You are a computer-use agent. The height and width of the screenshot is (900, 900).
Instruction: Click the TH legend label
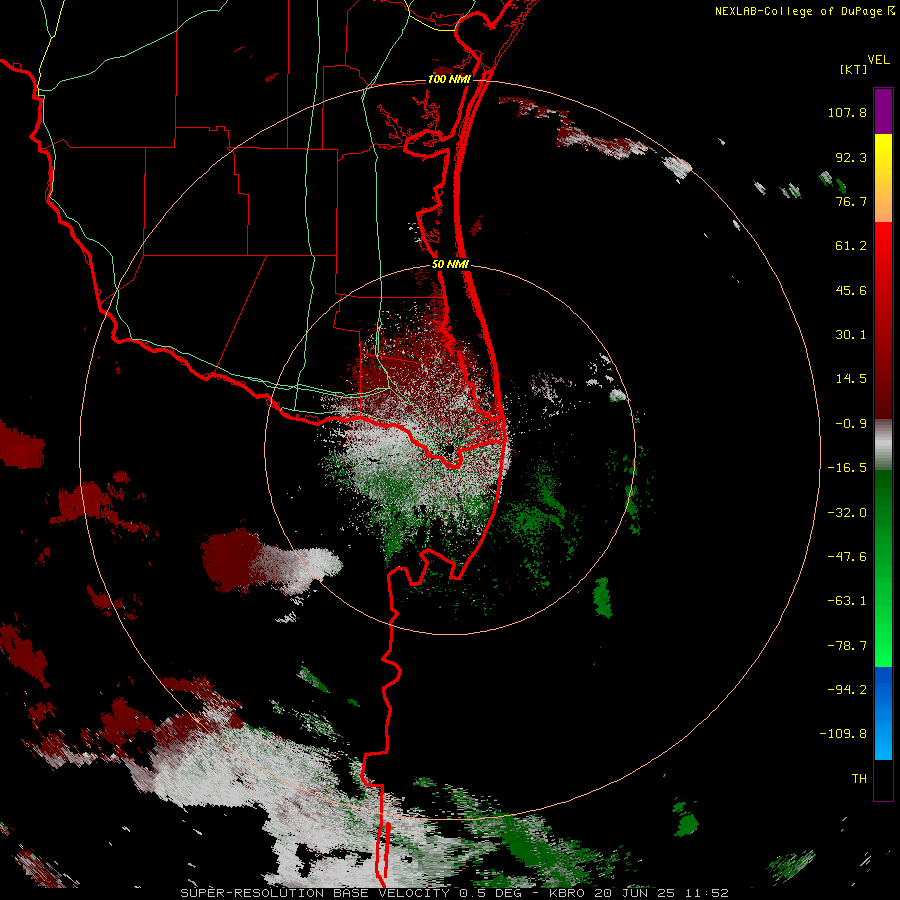pyautogui.click(x=859, y=779)
